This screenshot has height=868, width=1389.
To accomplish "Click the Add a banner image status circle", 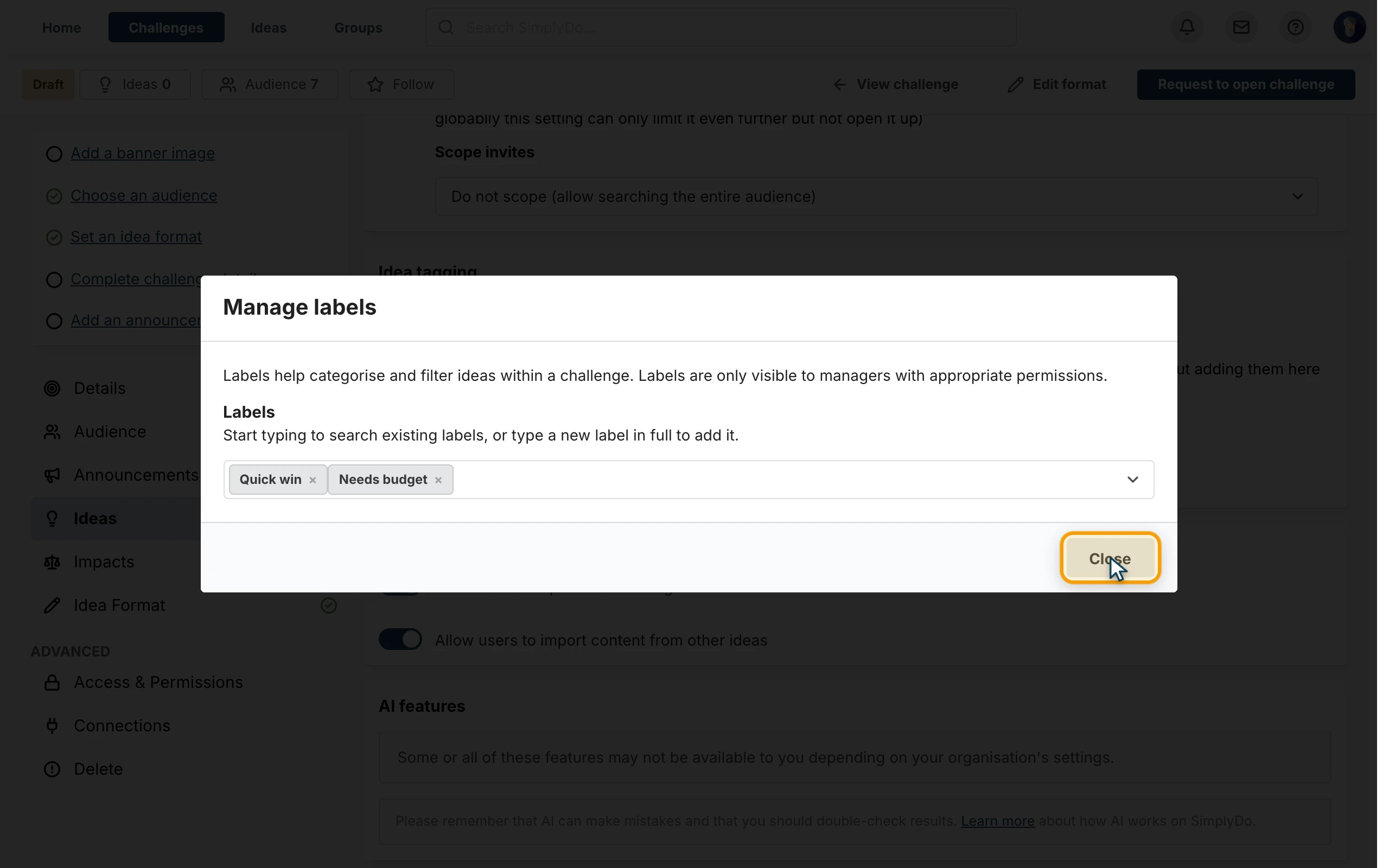I will coord(54,154).
